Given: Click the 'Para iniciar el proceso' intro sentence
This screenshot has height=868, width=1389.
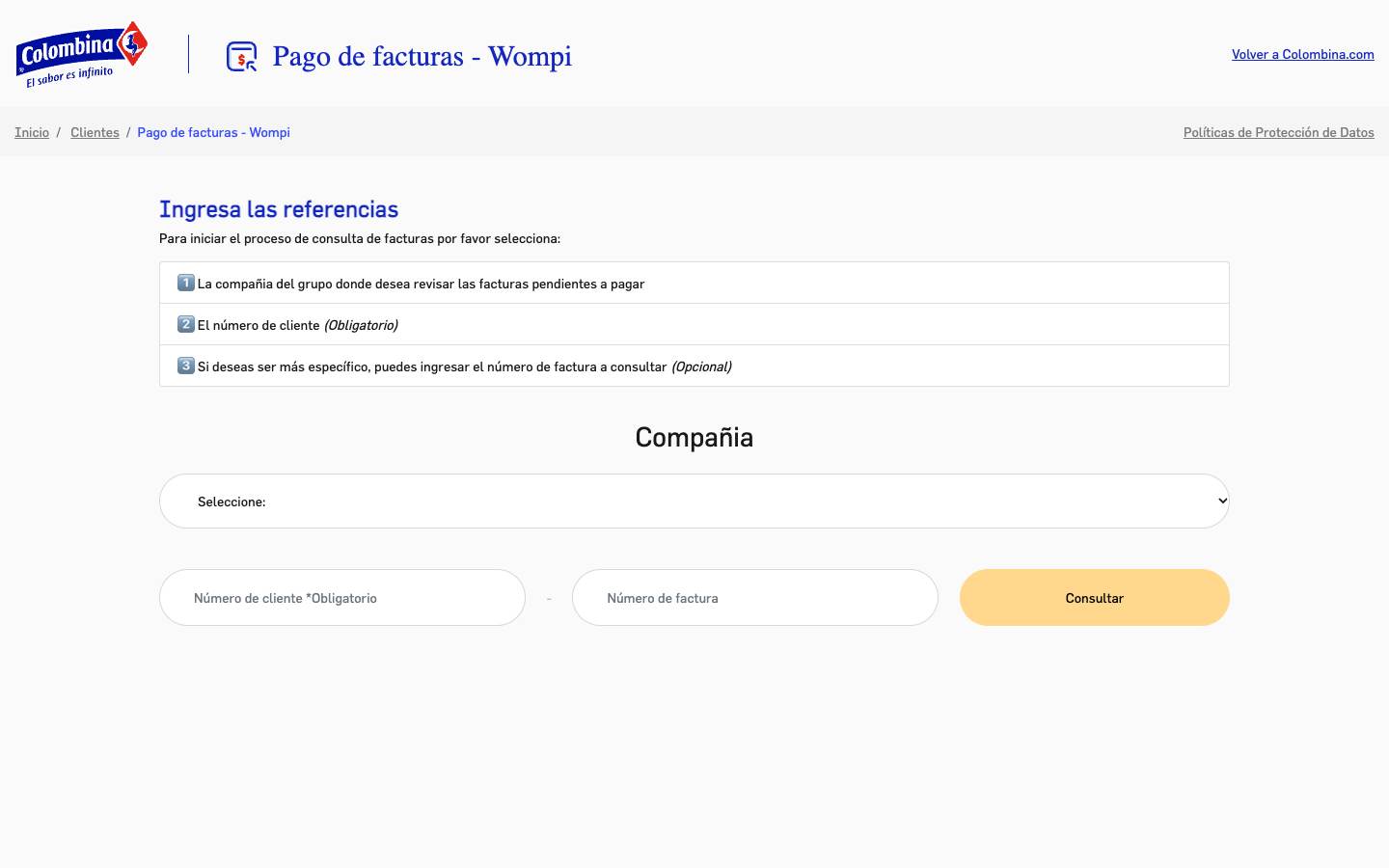Looking at the screenshot, I should (x=360, y=238).
